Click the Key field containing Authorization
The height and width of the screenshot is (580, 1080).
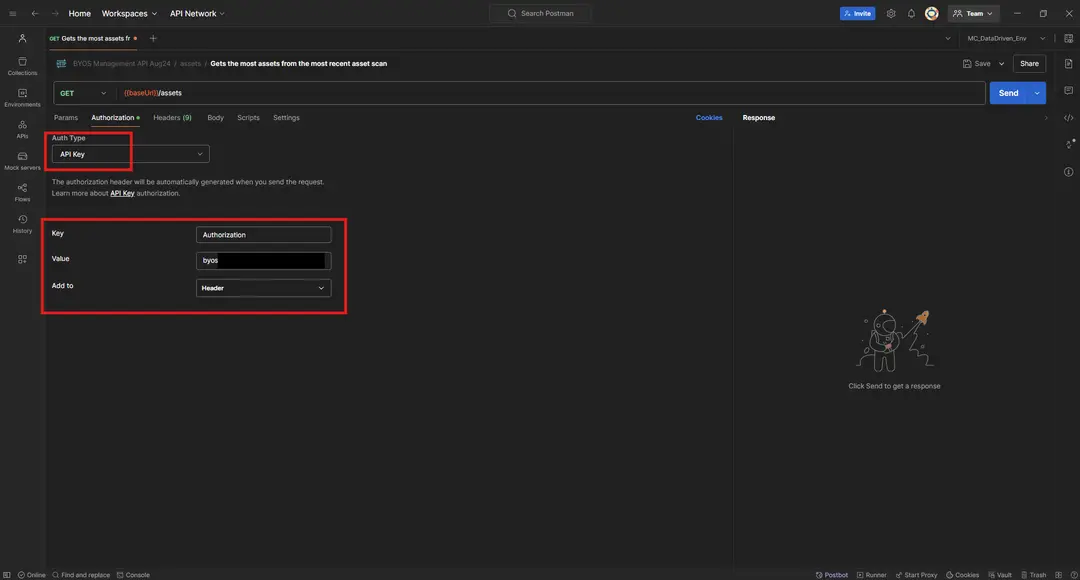[263, 235]
